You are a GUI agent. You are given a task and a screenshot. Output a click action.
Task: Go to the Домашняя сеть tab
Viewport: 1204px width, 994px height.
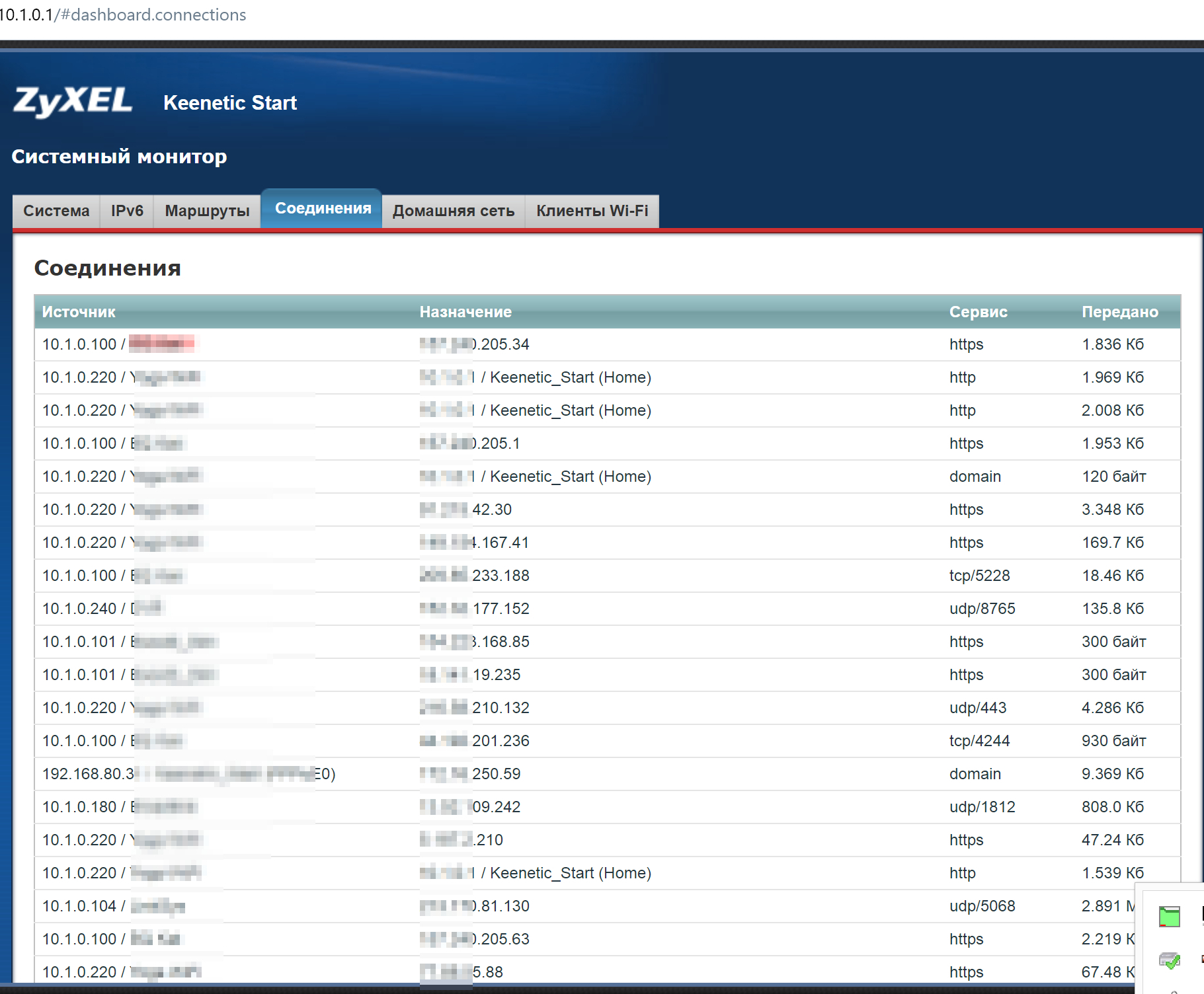[x=454, y=211]
